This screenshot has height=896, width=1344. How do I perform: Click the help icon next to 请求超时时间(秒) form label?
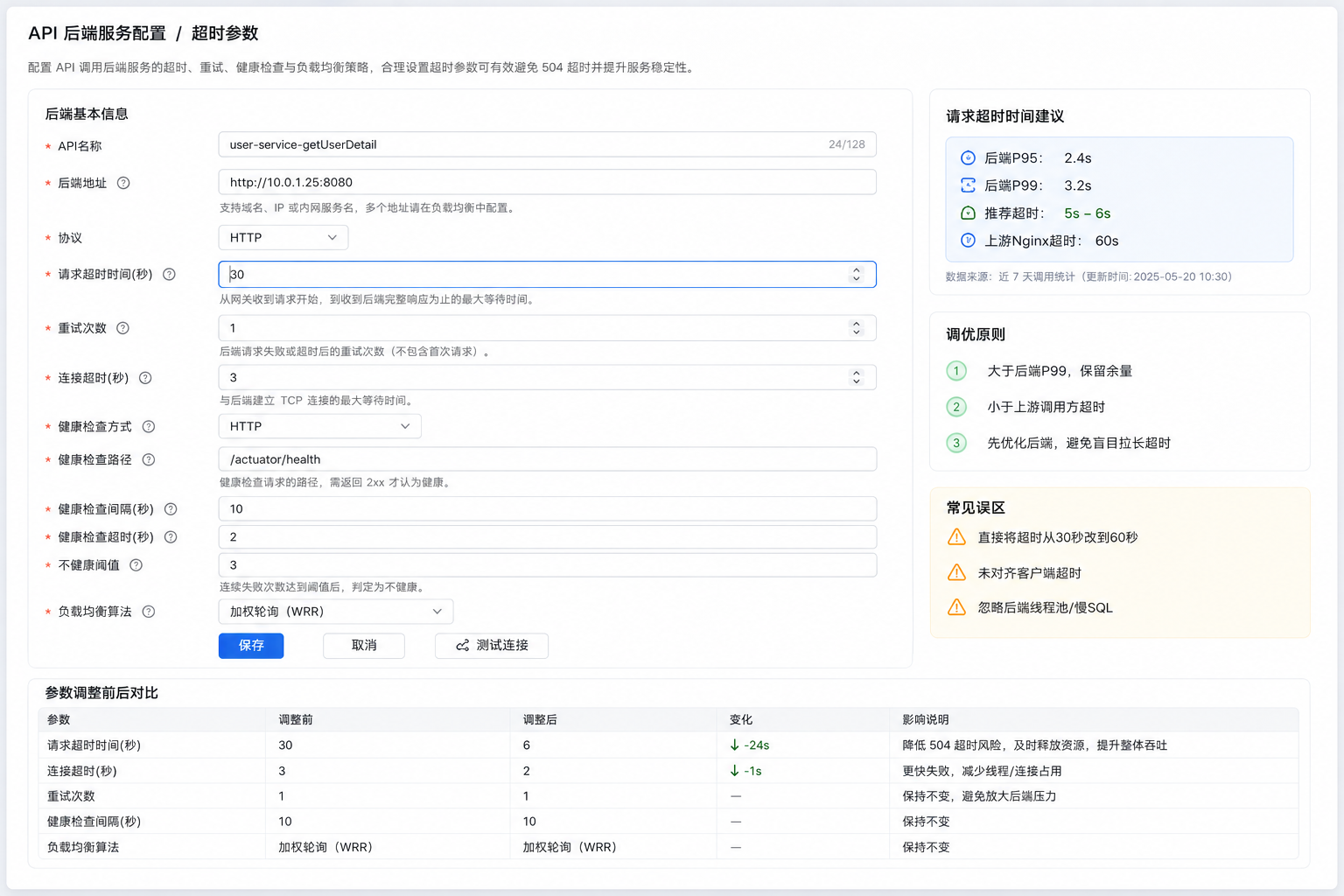(x=170, y=274)
